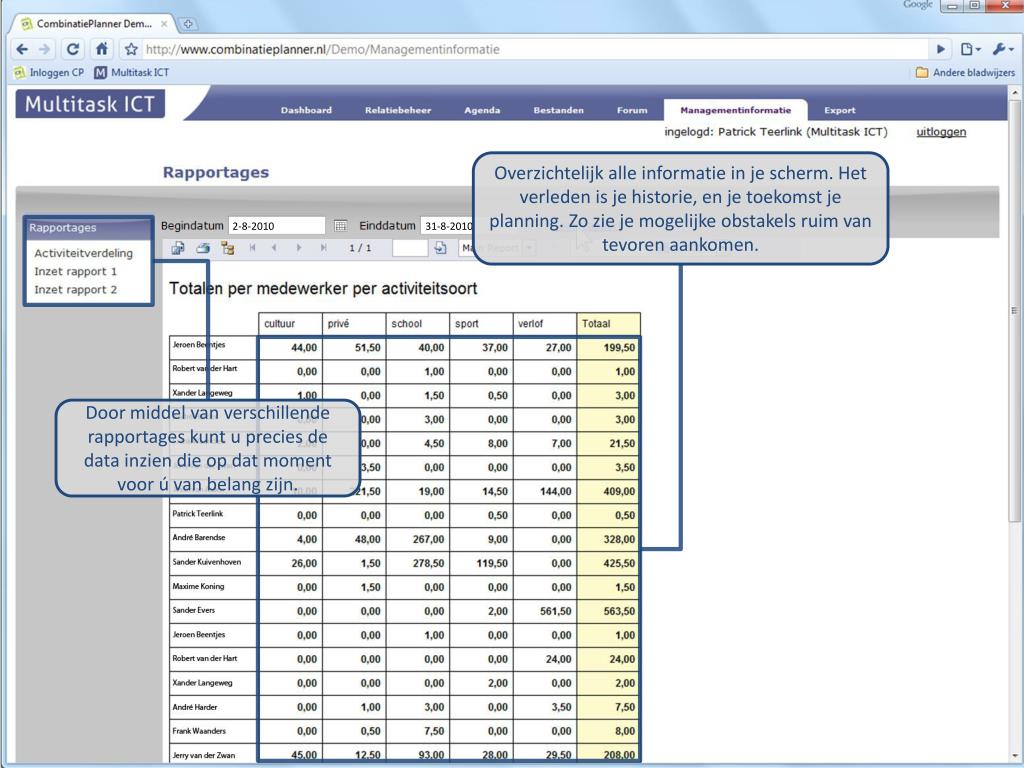1024x768 pixels.
Task: Reload the page with refresh icon
Action: (x=73, y=49)
